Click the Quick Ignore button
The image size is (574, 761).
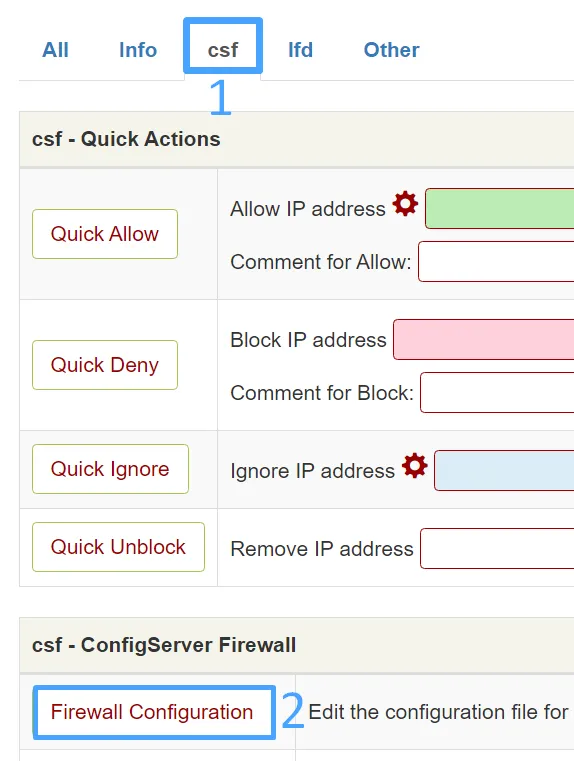[110, 469]
